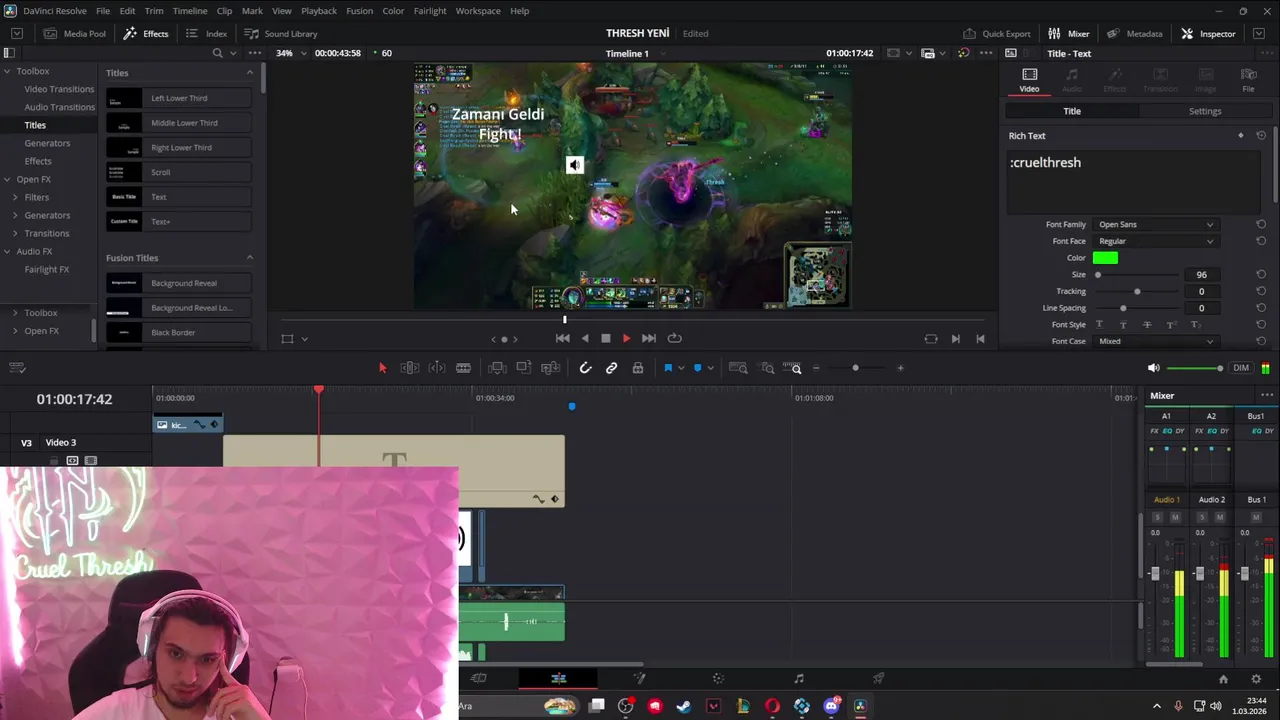Add a Rich Text keyframe diamond

1241,136
